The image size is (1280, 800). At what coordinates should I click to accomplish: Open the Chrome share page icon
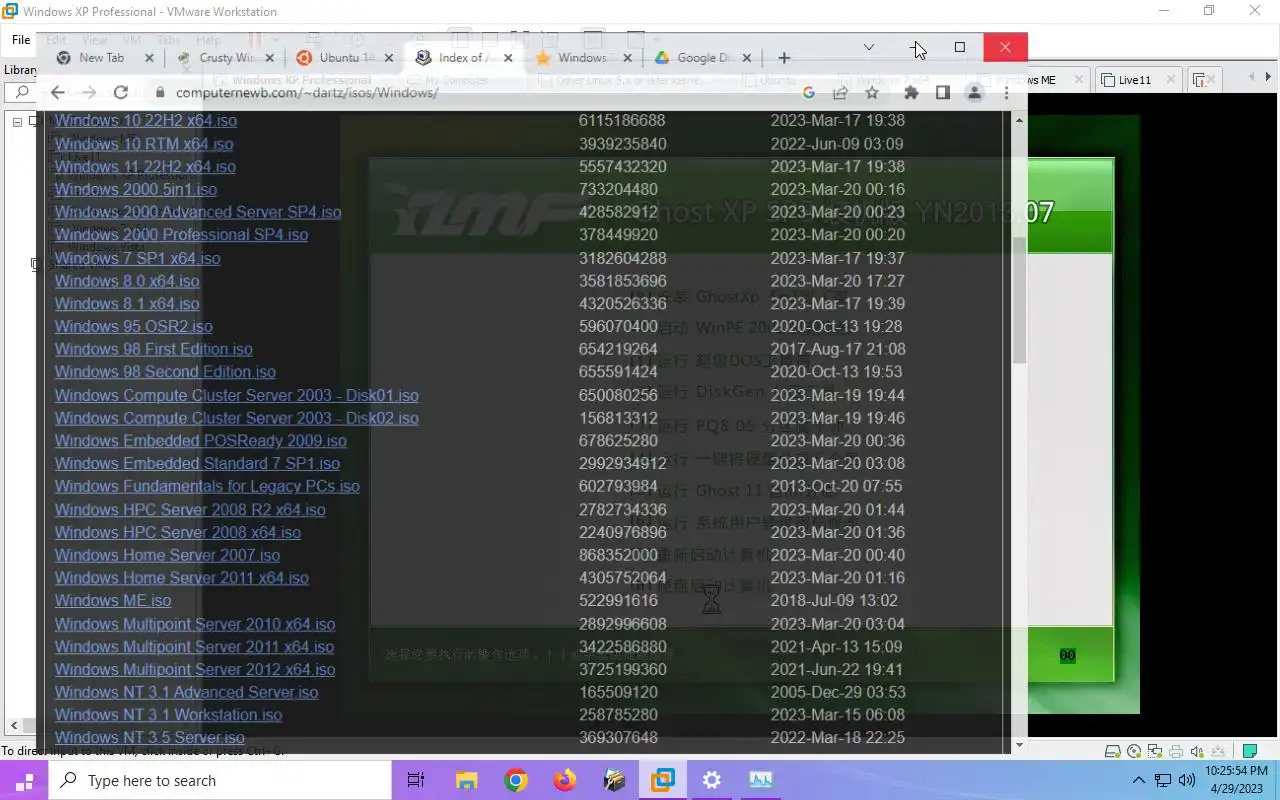840,93
